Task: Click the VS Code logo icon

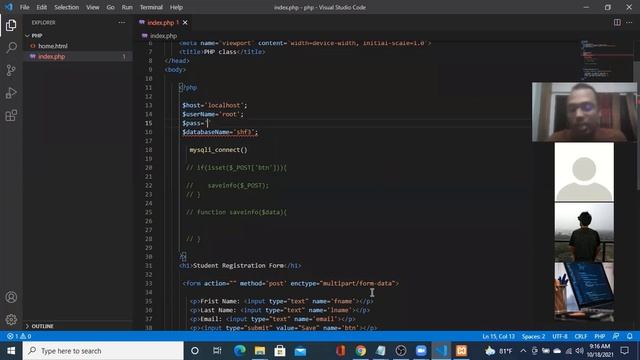Action: 9,7
